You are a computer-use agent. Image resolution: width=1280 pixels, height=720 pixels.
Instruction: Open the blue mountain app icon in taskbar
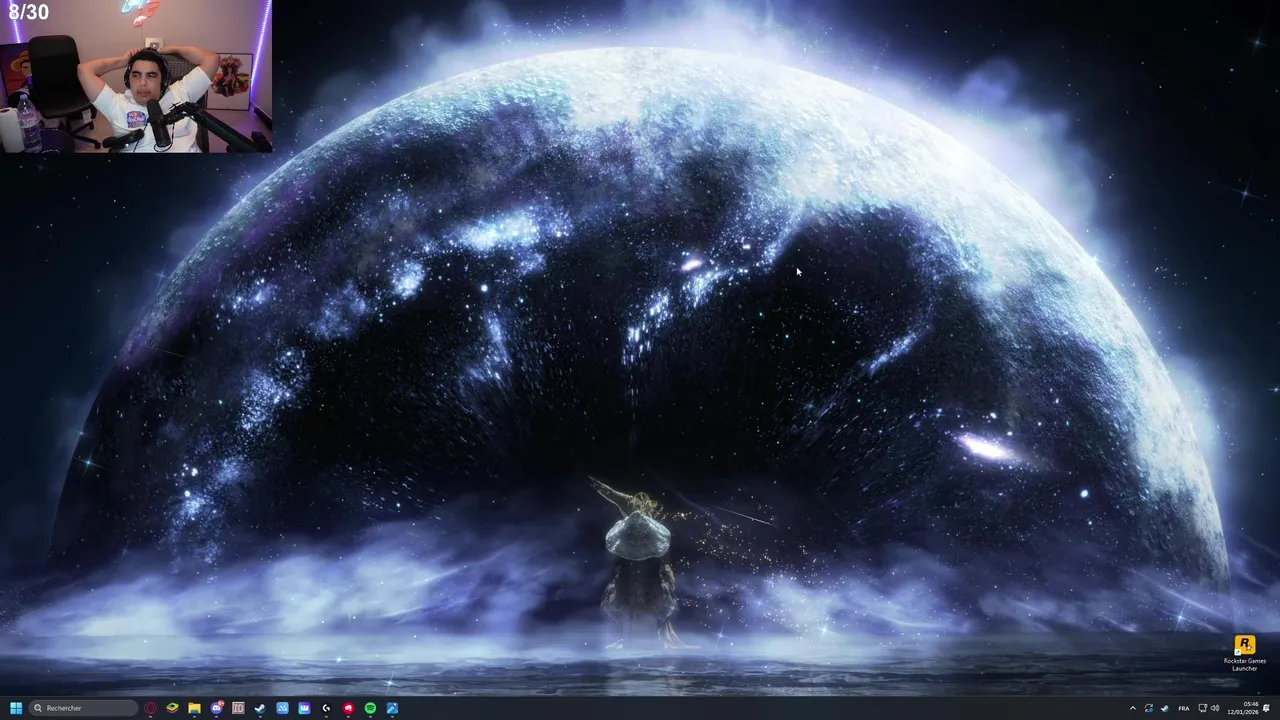tap(282, 708)
